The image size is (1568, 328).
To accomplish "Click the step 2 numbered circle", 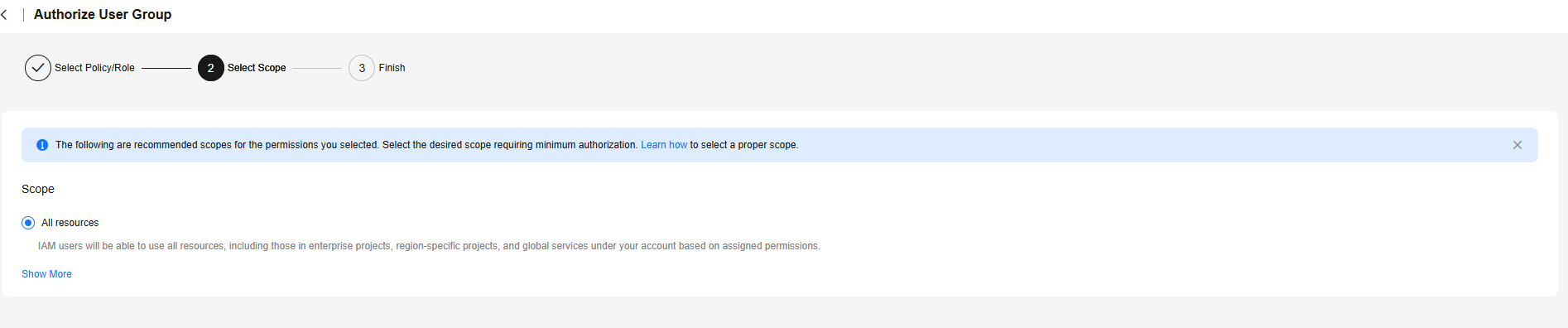I will 211,68.
